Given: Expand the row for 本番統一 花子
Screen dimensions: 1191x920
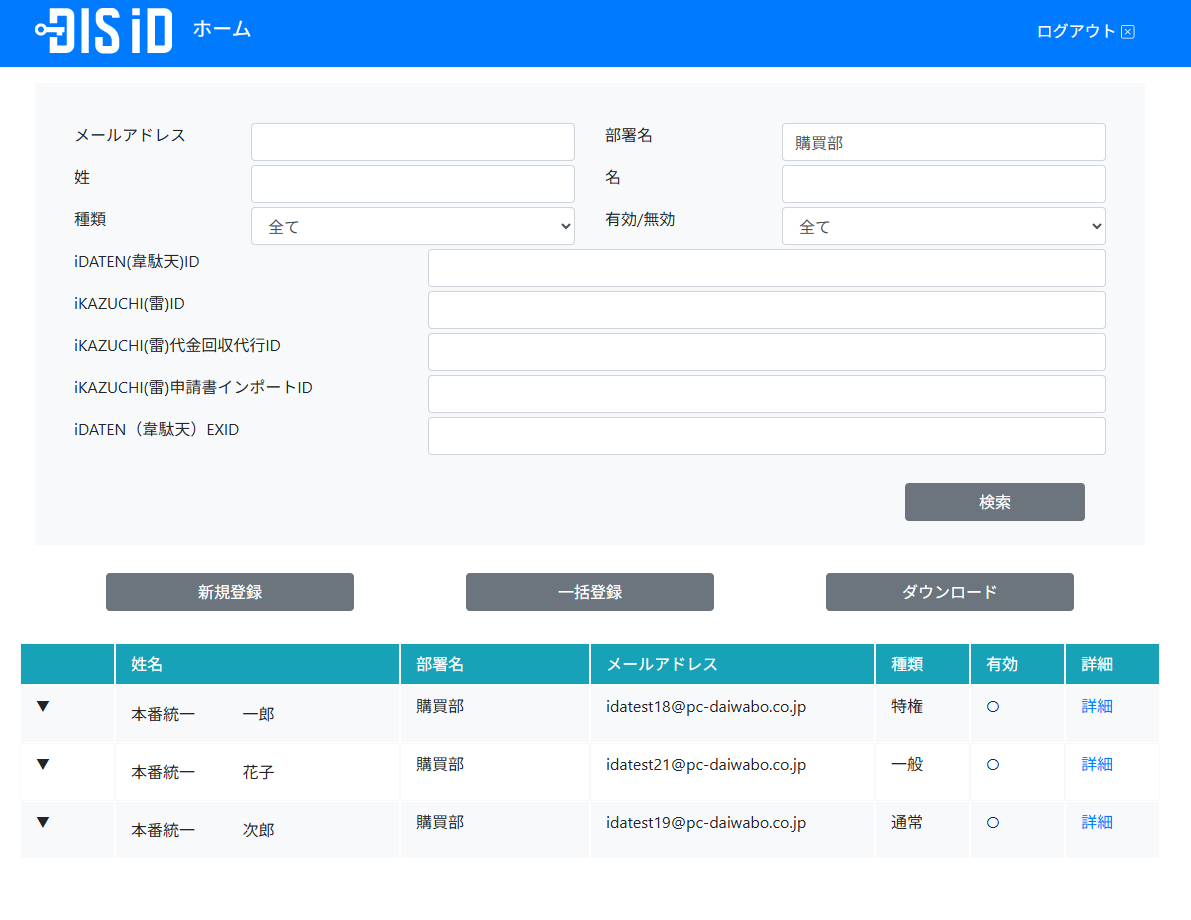Looking at the screenshot, I should click(x=43, y=765).
